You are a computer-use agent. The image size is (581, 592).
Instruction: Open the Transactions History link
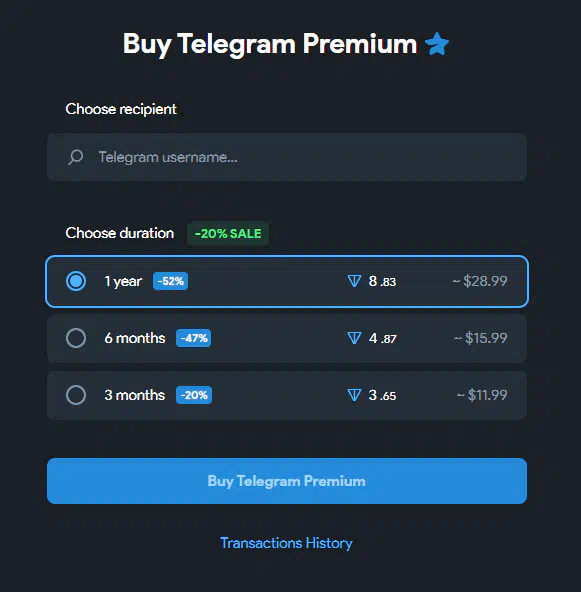click(287, 543)
